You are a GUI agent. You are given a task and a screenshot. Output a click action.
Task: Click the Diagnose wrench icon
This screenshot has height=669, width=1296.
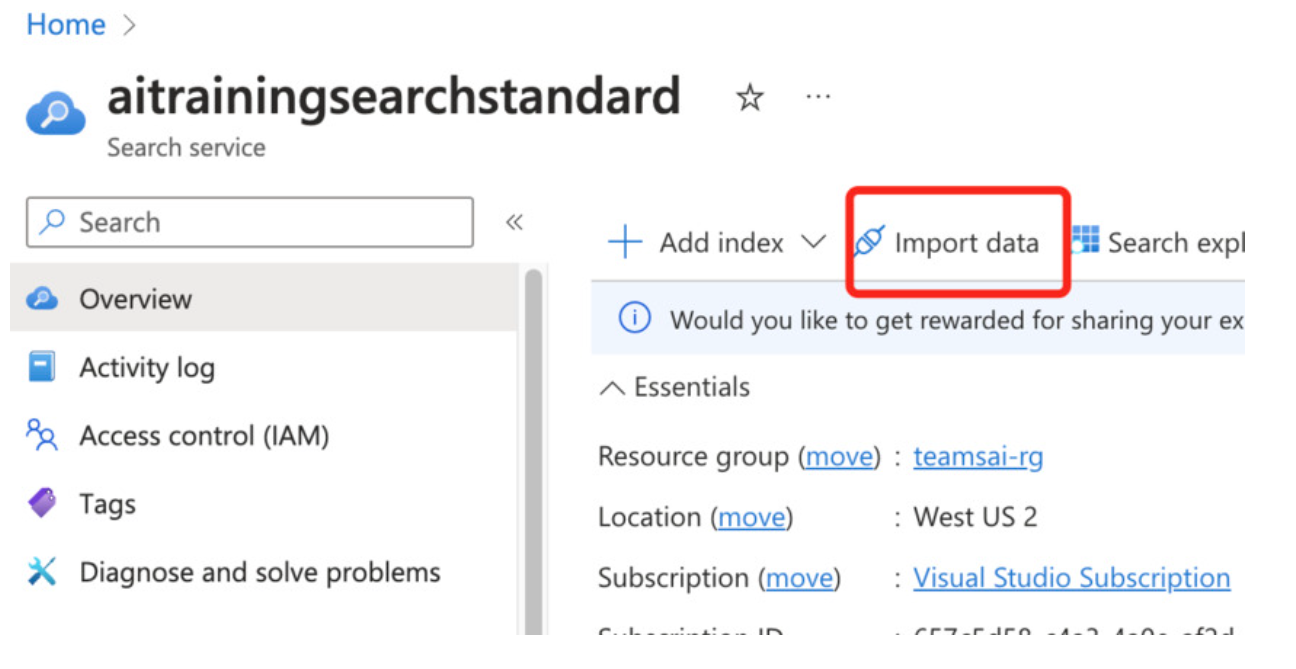[x=42, y=572]
